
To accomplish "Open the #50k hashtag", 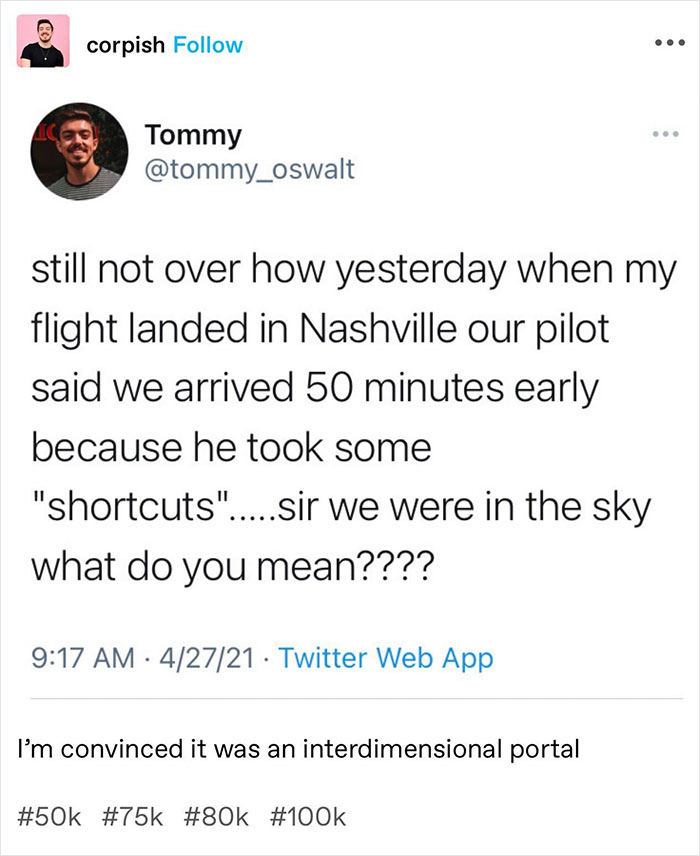I will (46, 816).
